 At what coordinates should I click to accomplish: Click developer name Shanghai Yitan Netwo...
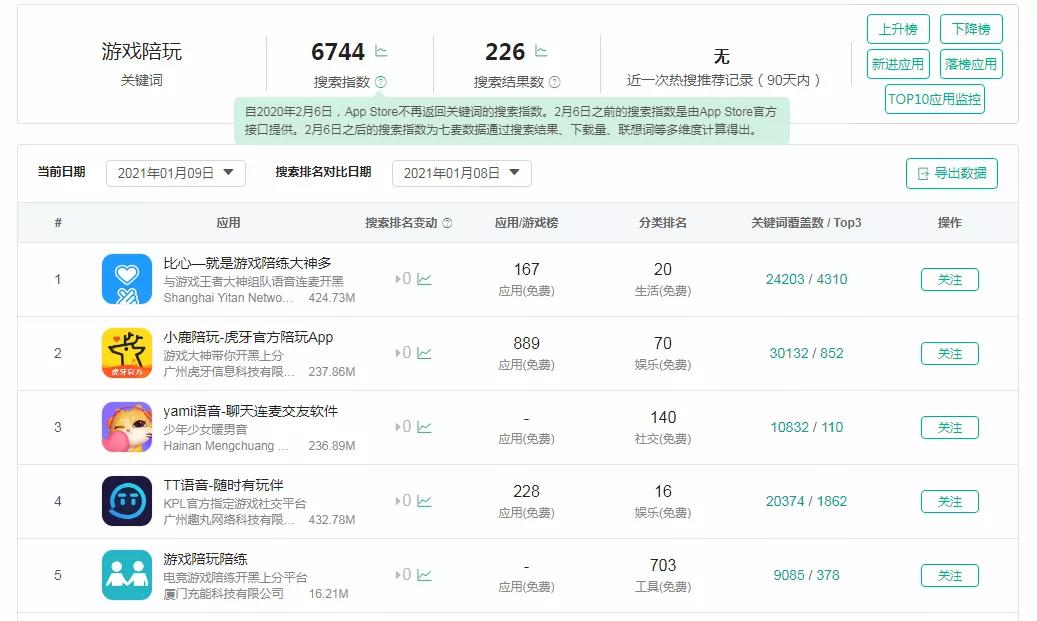(x=228, y=298)
